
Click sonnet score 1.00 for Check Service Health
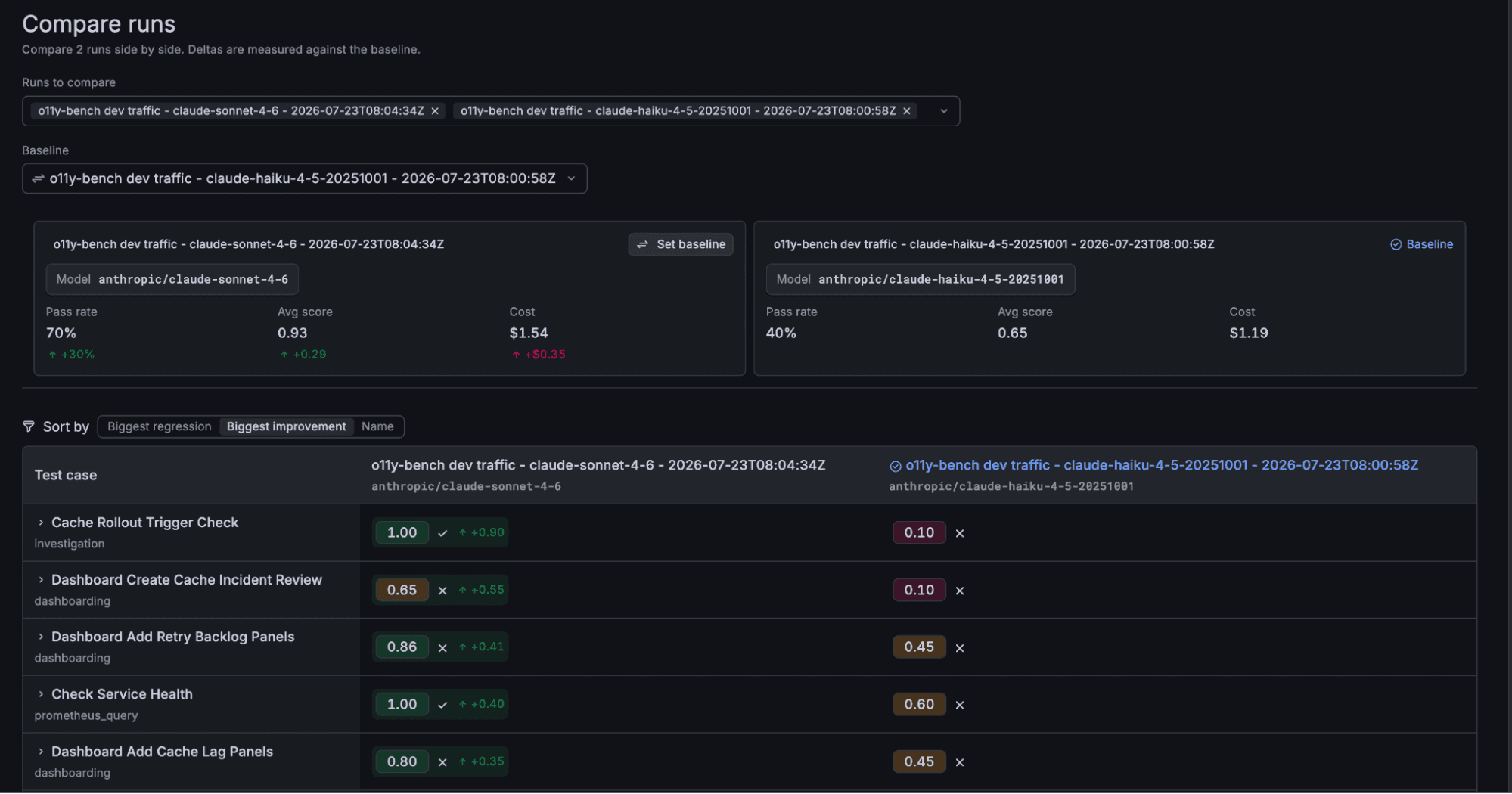coord(402,704)
